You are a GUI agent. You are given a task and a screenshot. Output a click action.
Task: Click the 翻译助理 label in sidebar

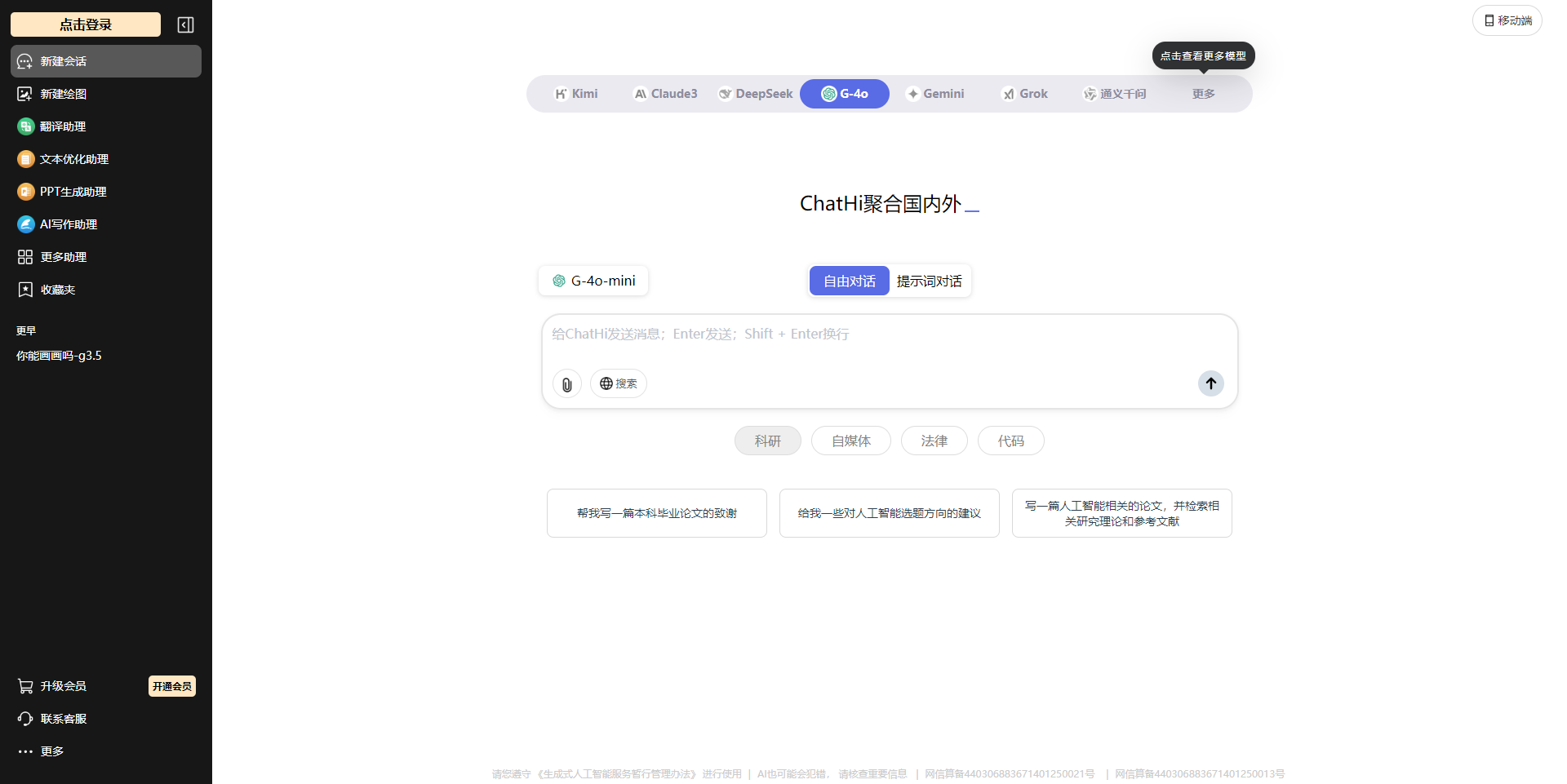click(63, 126)
